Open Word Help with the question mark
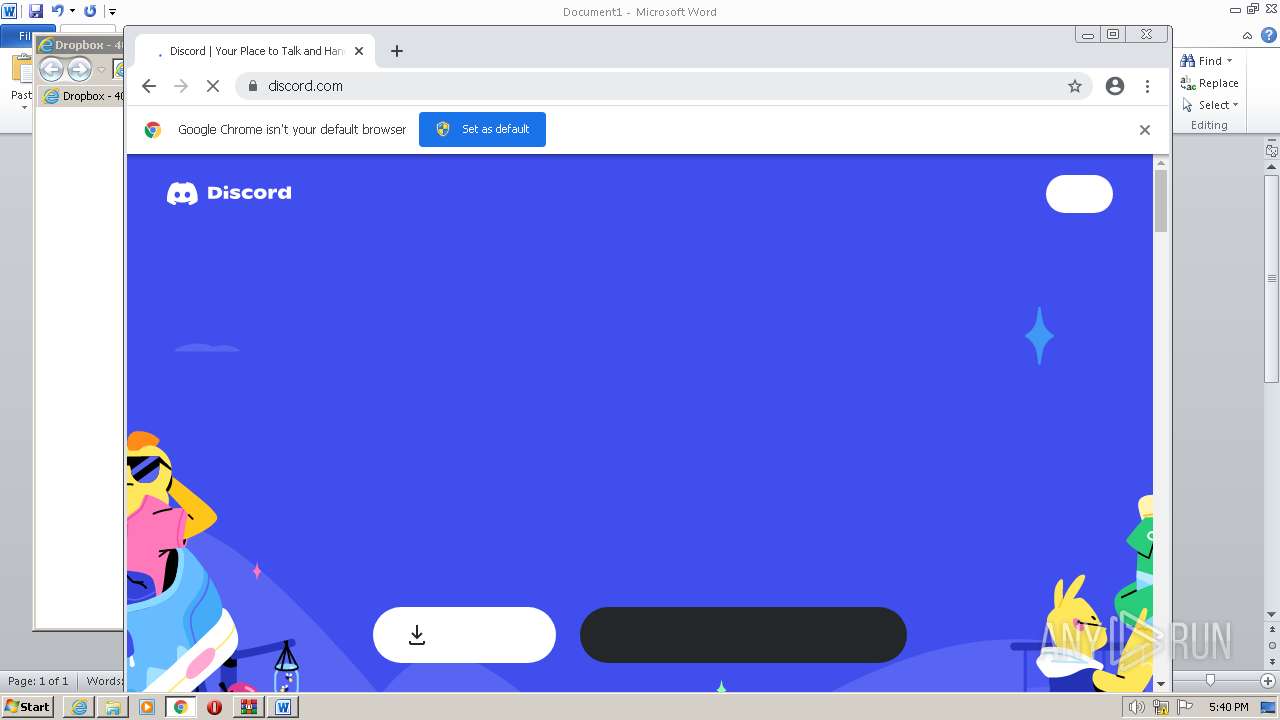The image size is (1280, 720). [1269, 35]
